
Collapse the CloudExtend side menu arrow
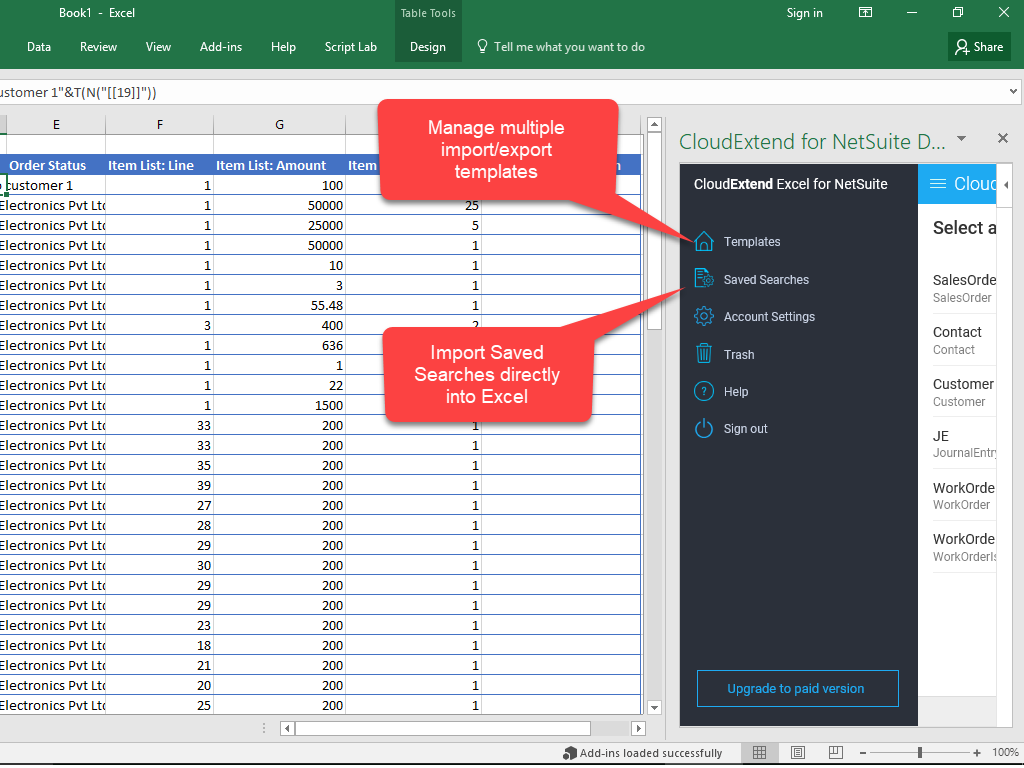pyautogui.click(x=1006, y=185)
